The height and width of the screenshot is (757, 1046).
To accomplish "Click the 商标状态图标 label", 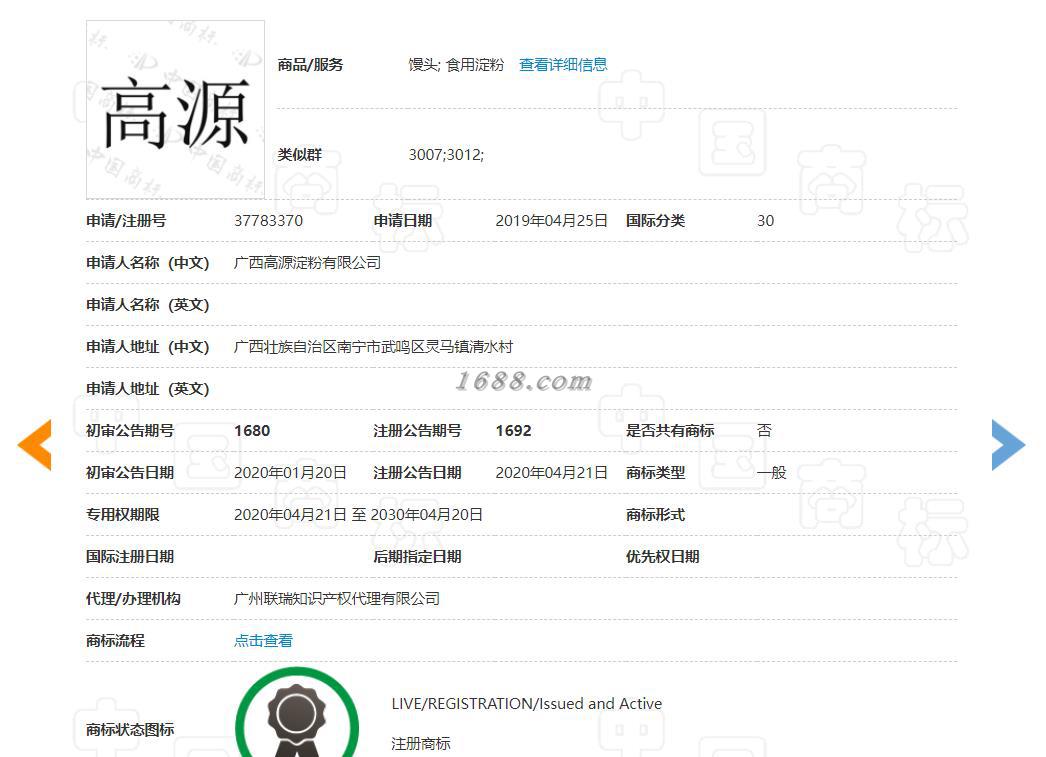I will click(x=130, y=730).
